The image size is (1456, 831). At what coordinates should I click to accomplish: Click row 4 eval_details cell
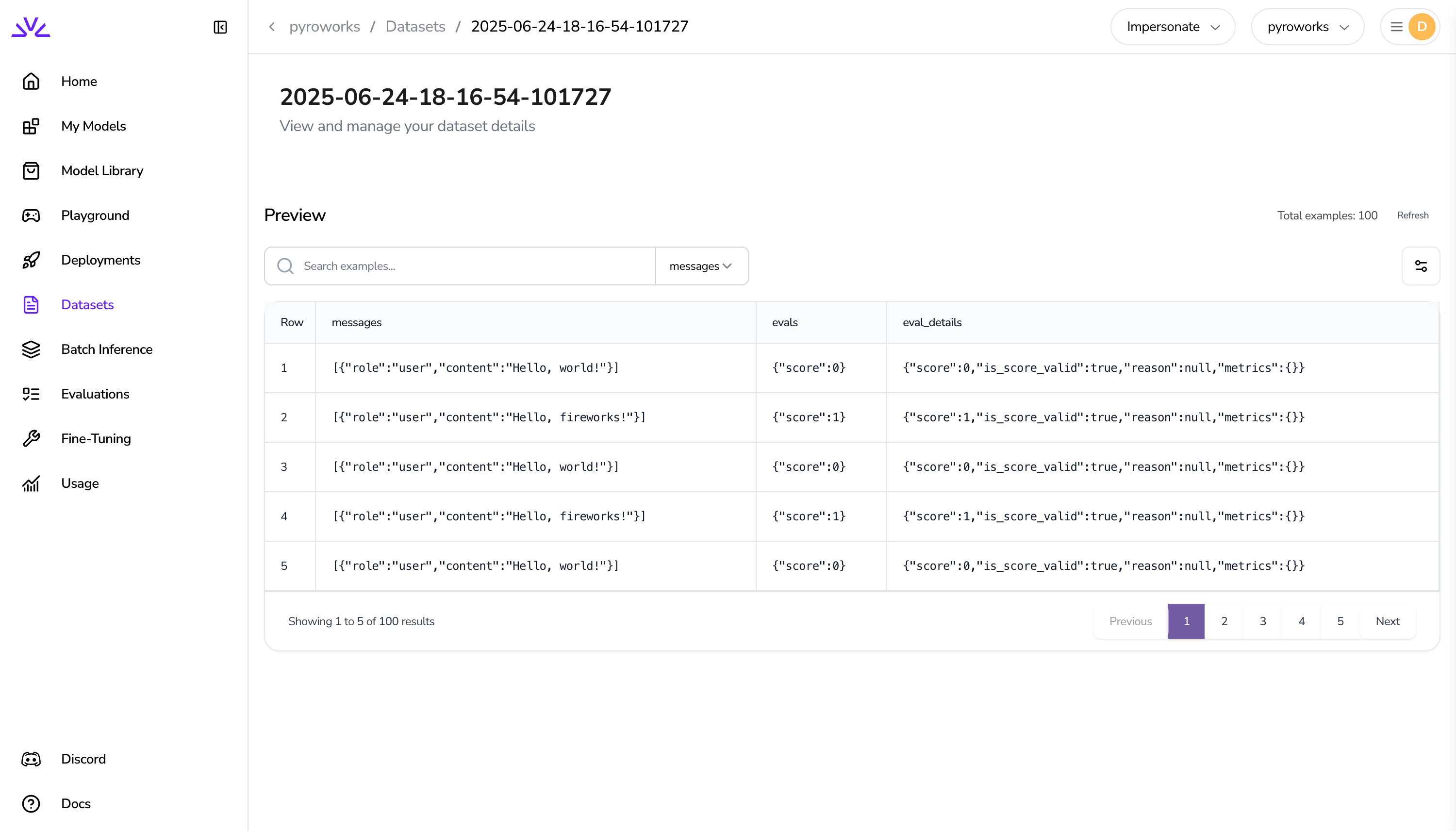[x=1162, y=516]
